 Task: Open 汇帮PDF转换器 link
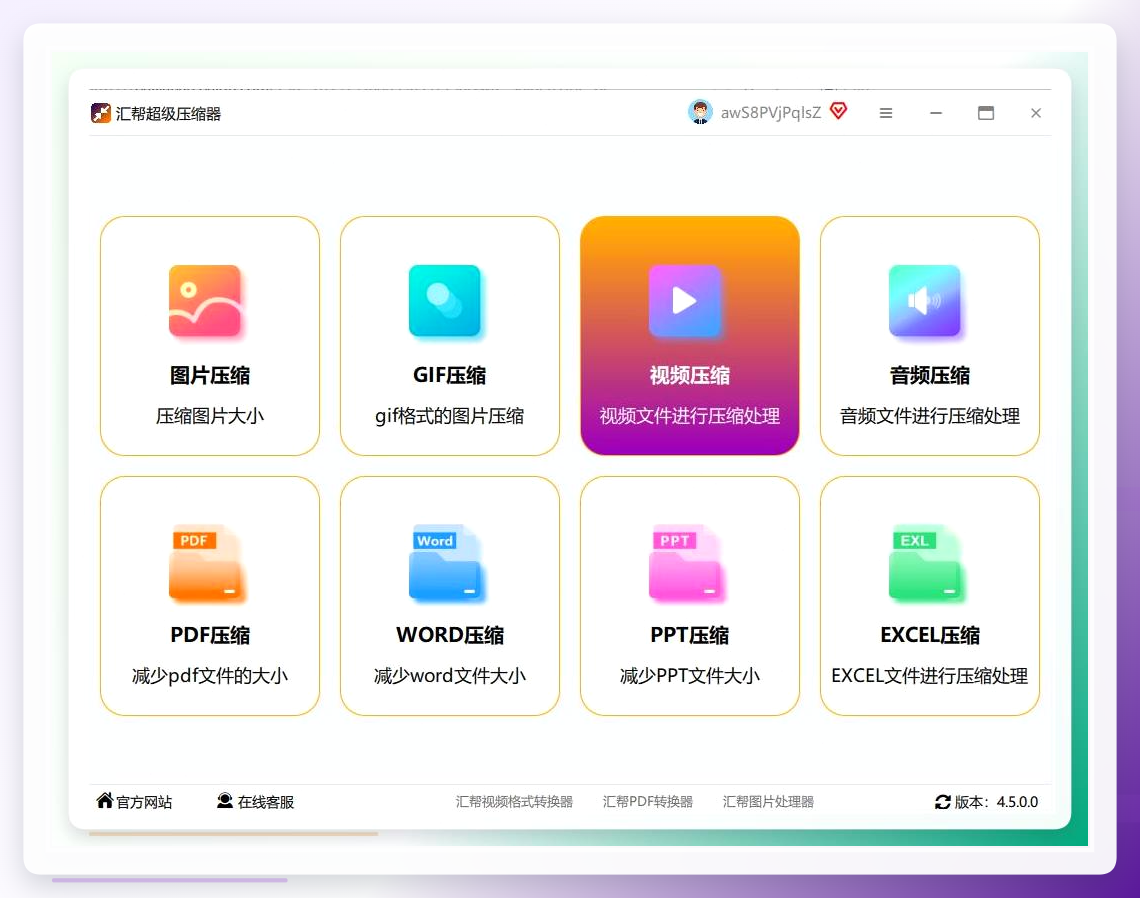(x=648, y=801)
